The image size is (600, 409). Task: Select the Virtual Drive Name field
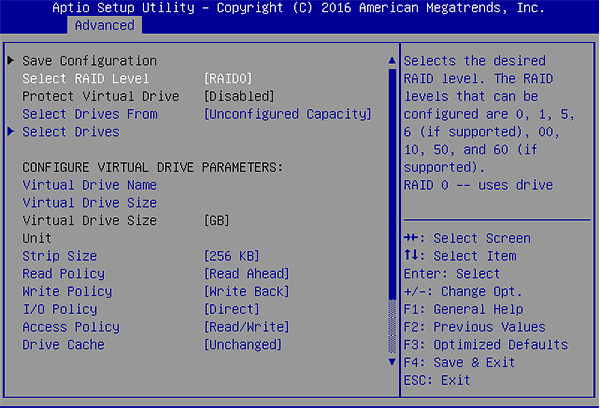[x=89, y=185]
